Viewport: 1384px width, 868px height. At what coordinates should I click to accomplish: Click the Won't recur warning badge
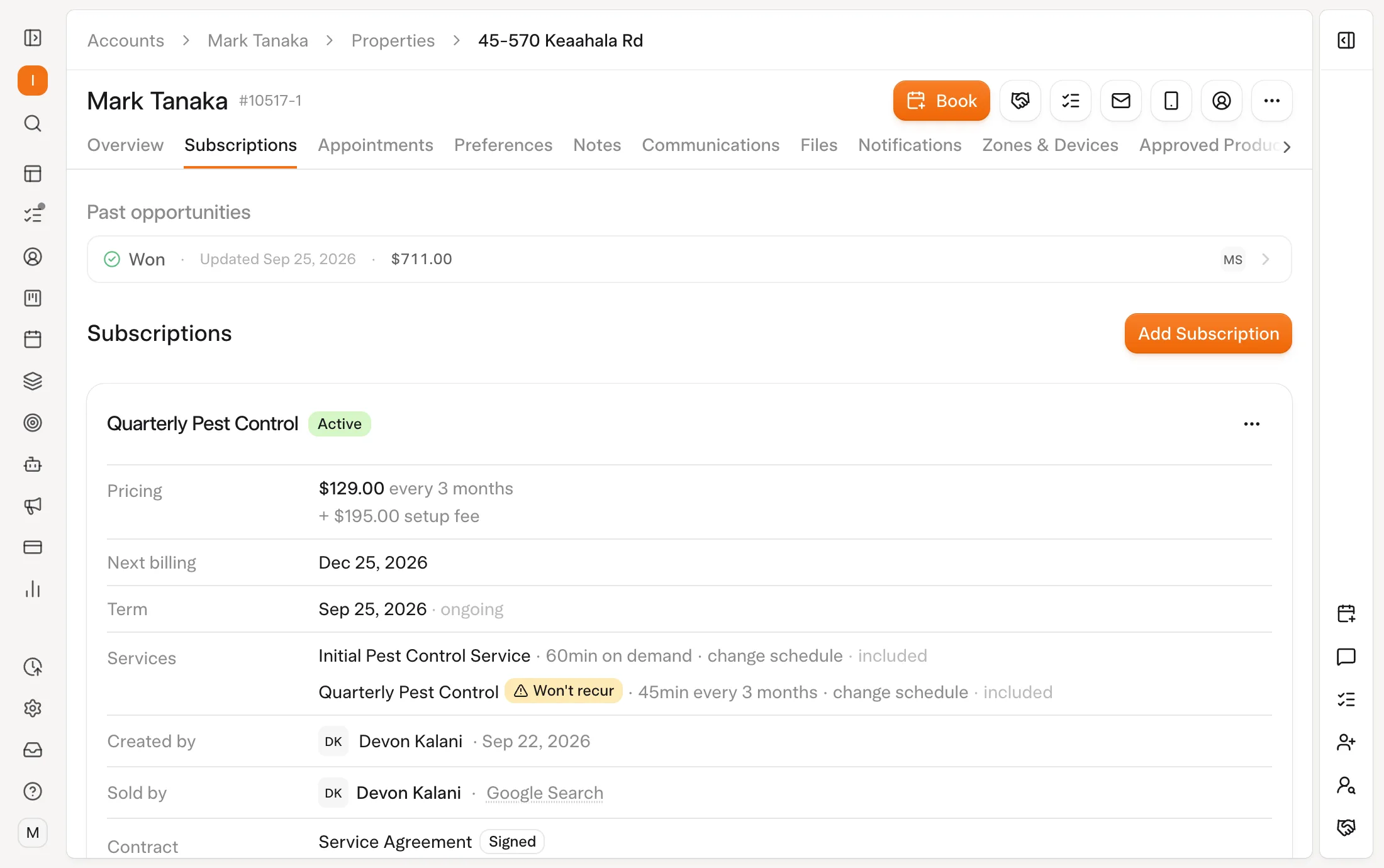(564, 691)
